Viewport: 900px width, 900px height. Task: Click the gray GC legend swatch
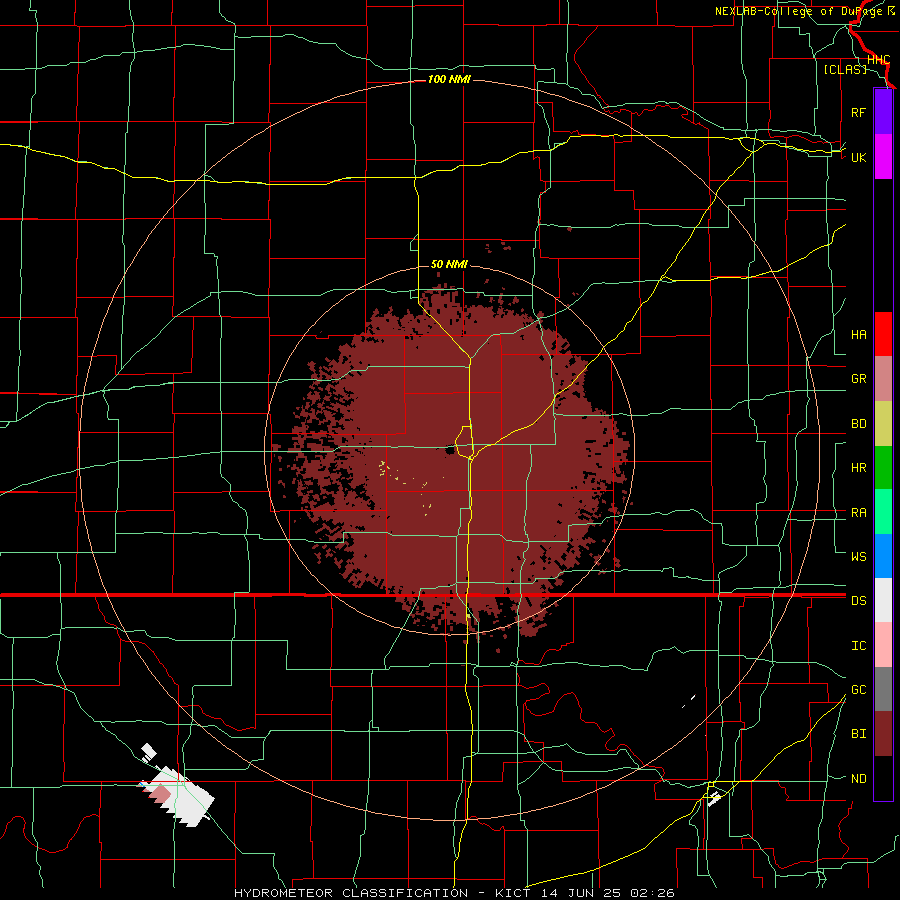point(883,689)
